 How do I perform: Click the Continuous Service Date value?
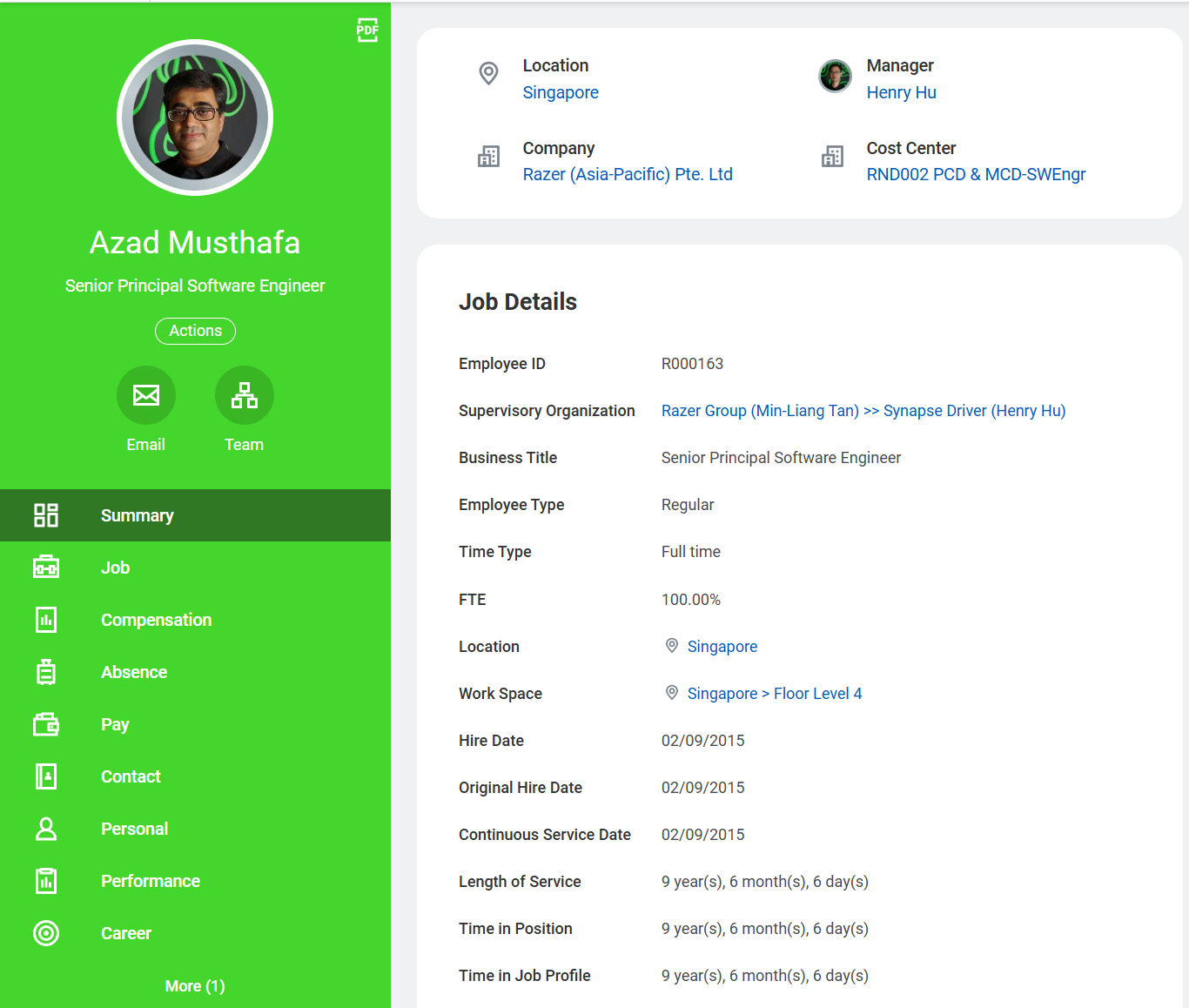click(x=703, y=835)
